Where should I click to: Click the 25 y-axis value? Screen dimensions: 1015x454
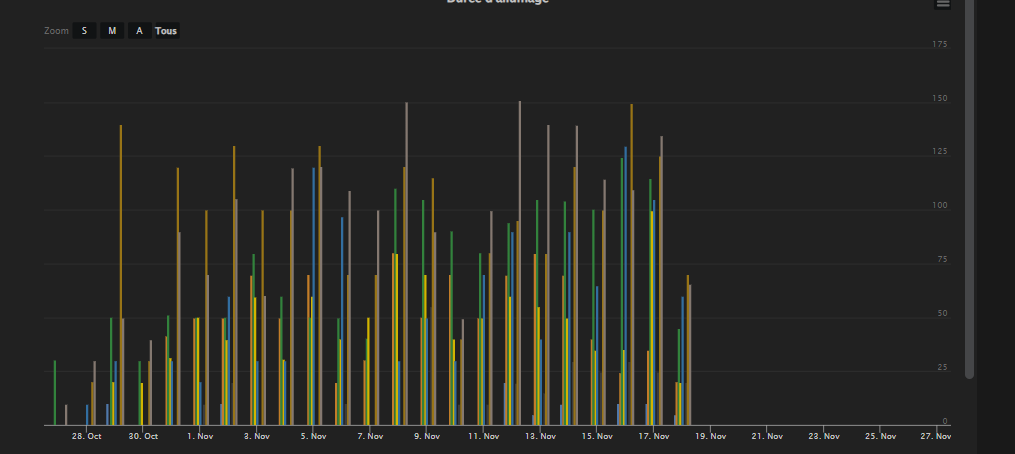point(942,368)
